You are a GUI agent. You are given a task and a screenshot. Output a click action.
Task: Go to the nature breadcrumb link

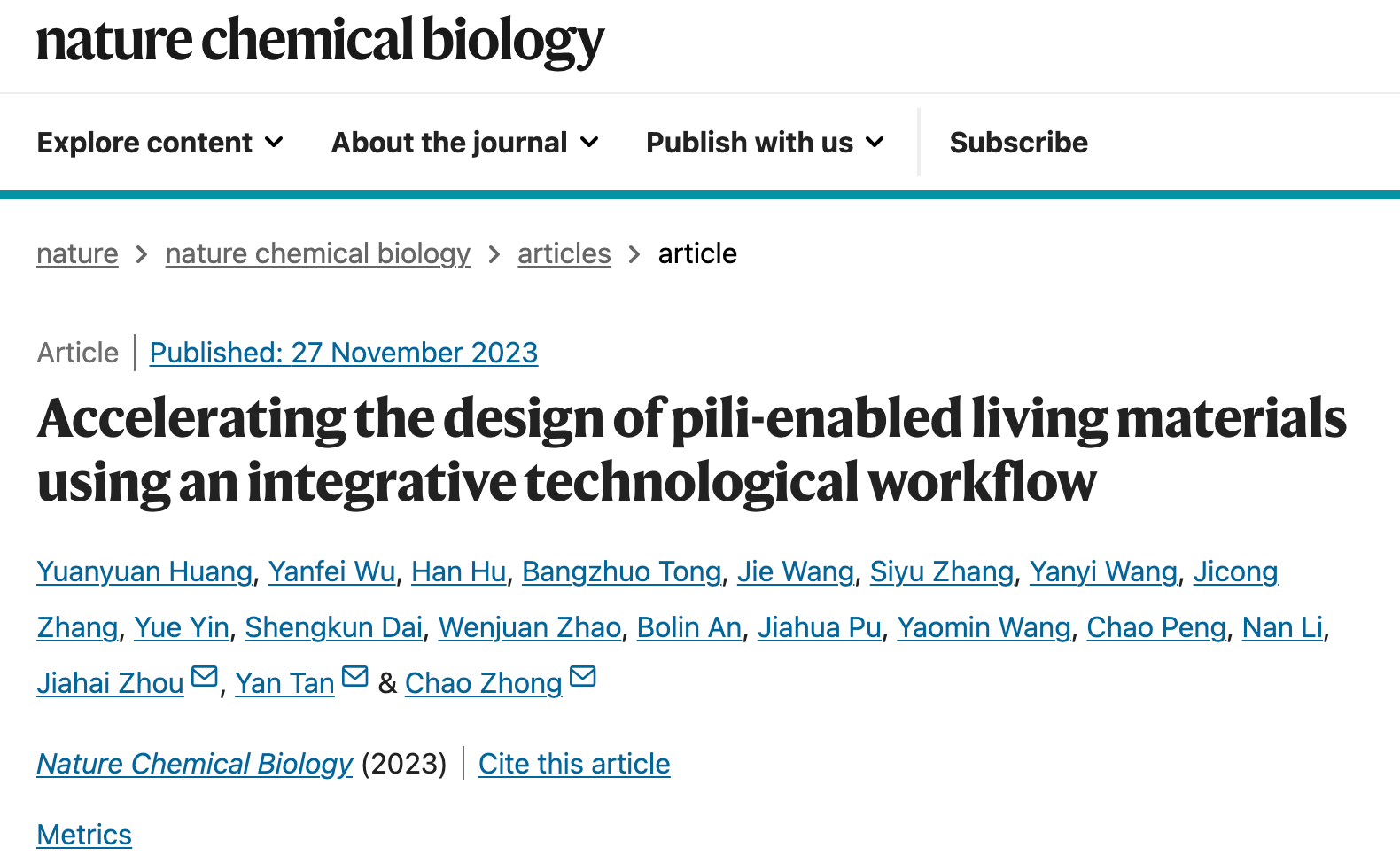tap(77, 254)
